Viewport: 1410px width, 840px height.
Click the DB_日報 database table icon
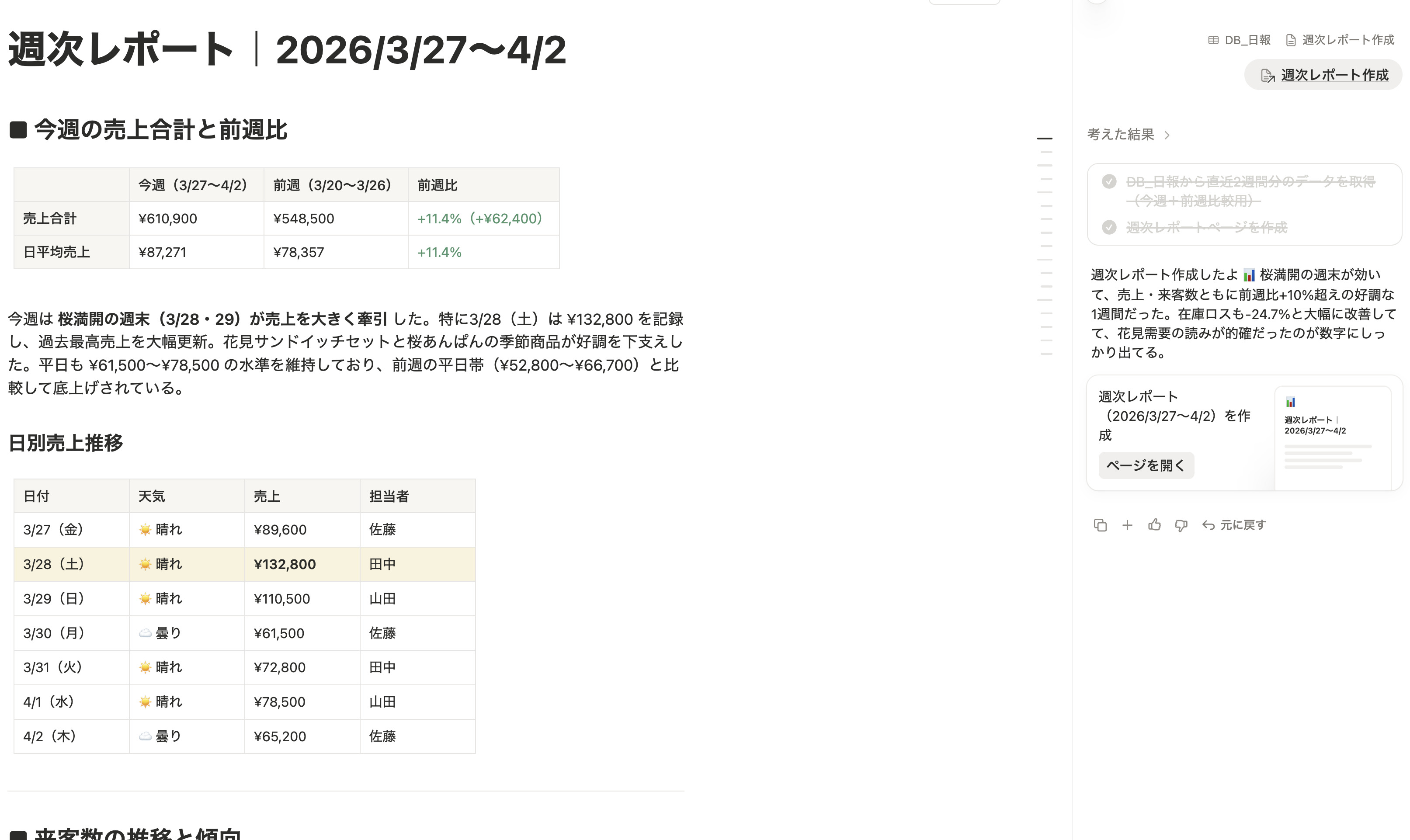(1213, 40)
